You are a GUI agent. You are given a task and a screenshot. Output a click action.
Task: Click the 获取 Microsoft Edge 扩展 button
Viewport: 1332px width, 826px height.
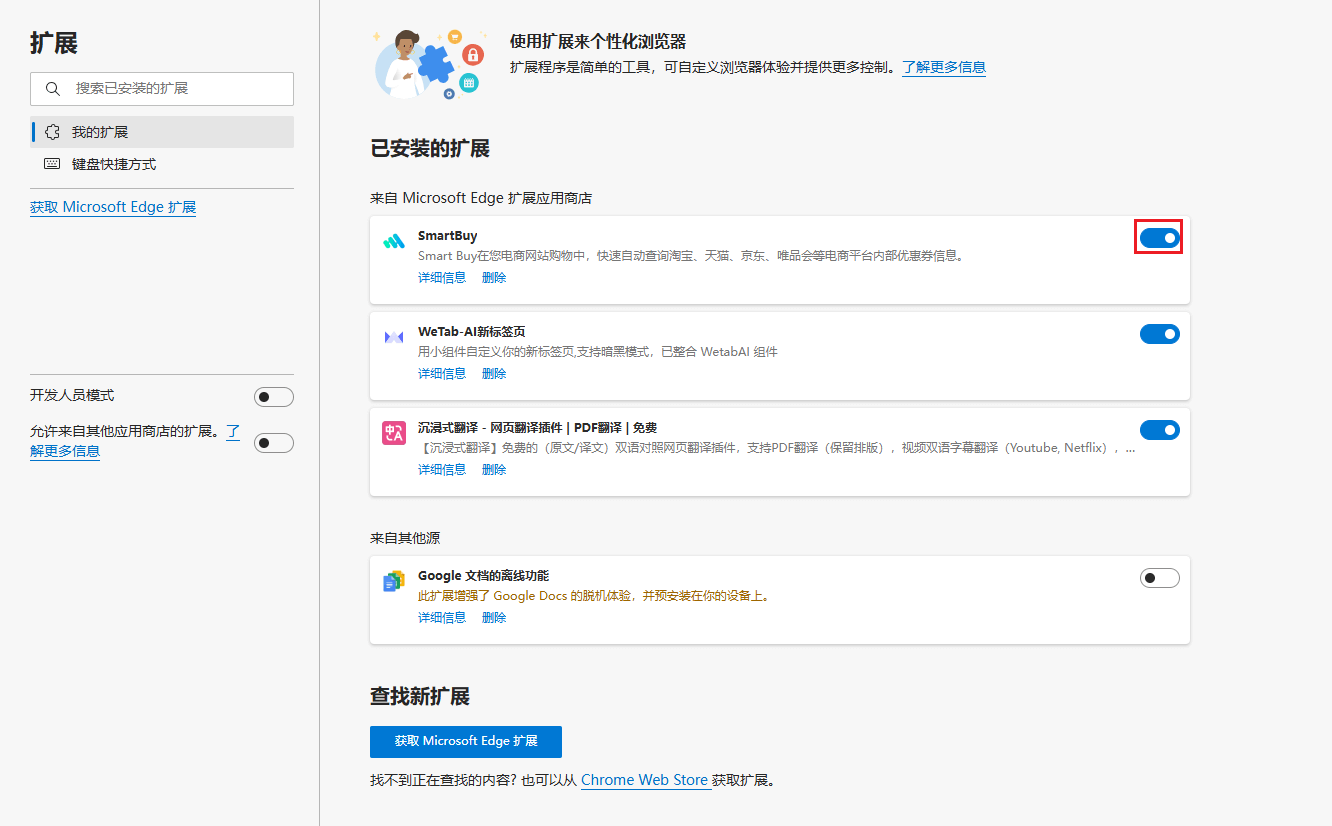(x=466, y=742)
